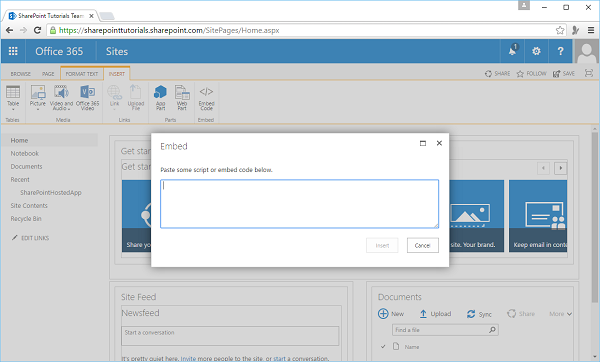Click Sync in the Documents web part

click(479, 314)
